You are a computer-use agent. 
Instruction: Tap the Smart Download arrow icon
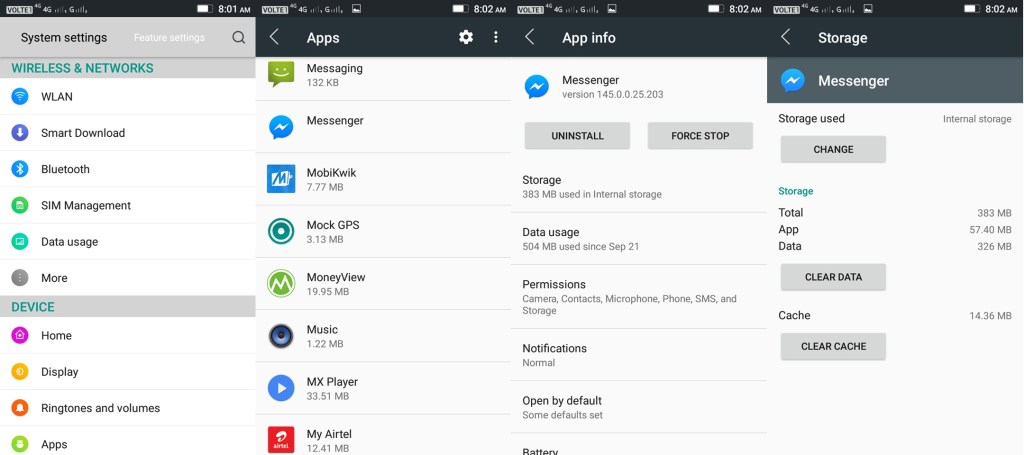click(x=20, y=133)
